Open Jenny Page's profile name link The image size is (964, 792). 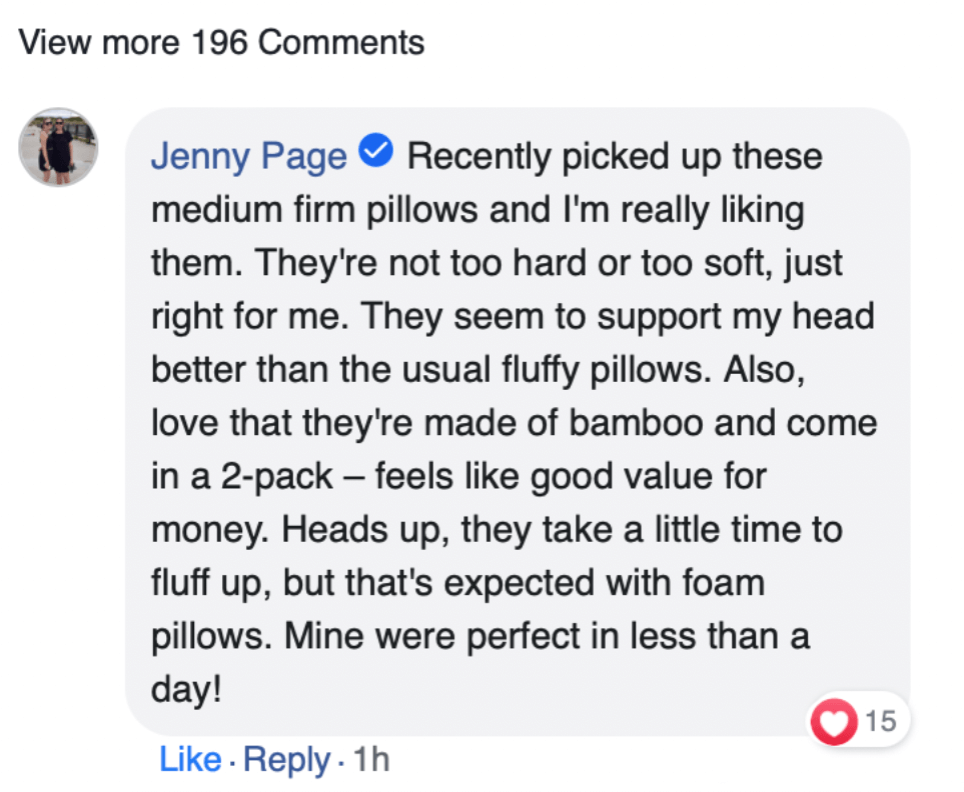pyautogui.click(x=249, y=157)
